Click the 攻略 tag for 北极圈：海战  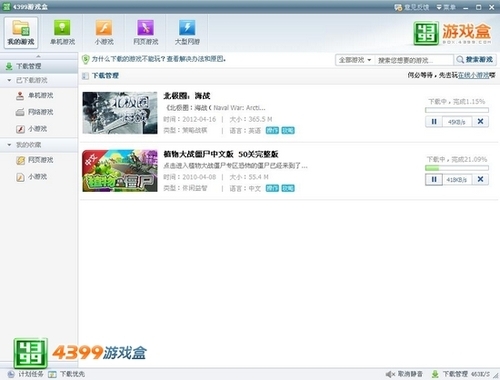point(288,130)
